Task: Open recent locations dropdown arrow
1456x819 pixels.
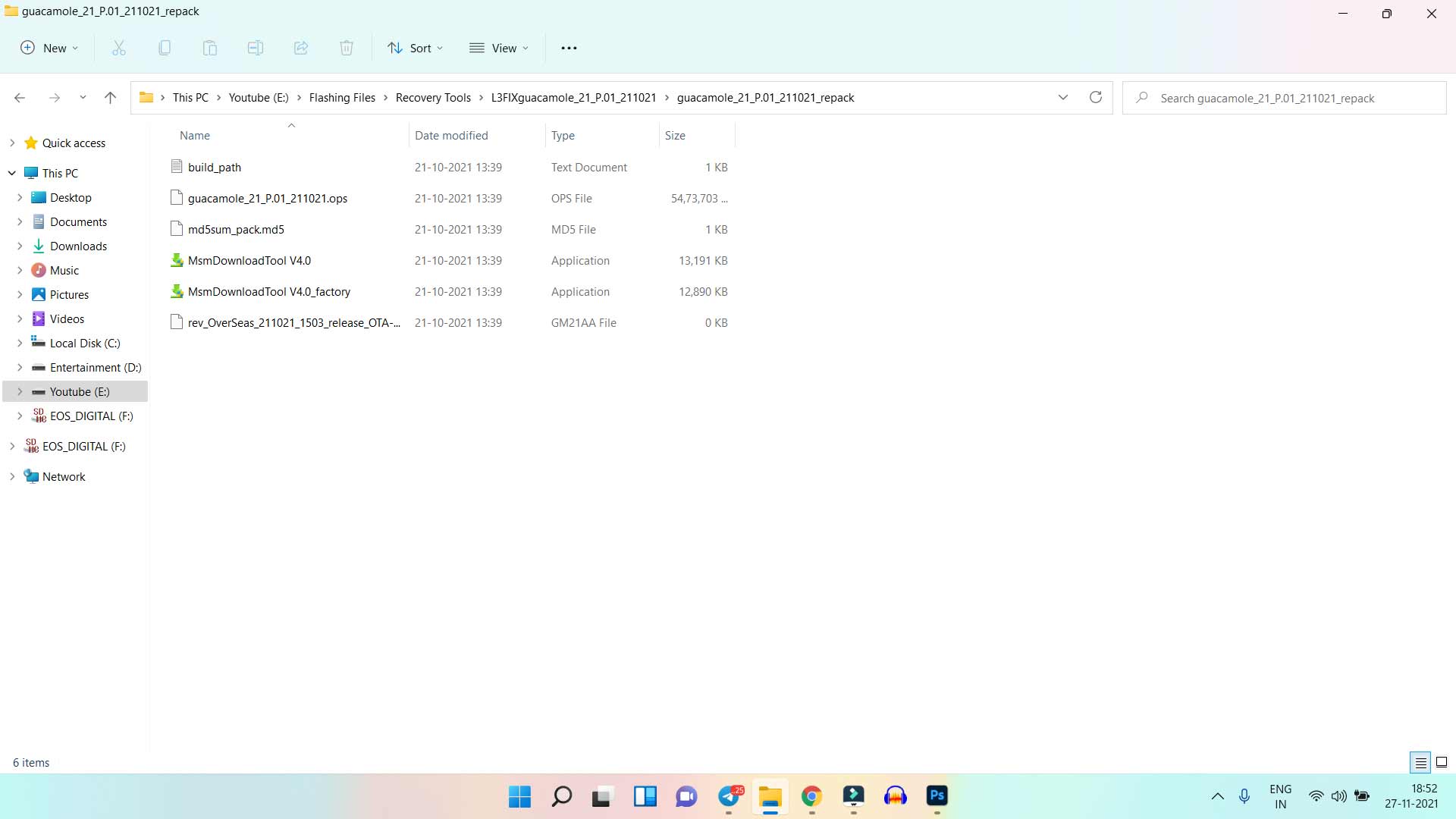Action: pos(83,98)
